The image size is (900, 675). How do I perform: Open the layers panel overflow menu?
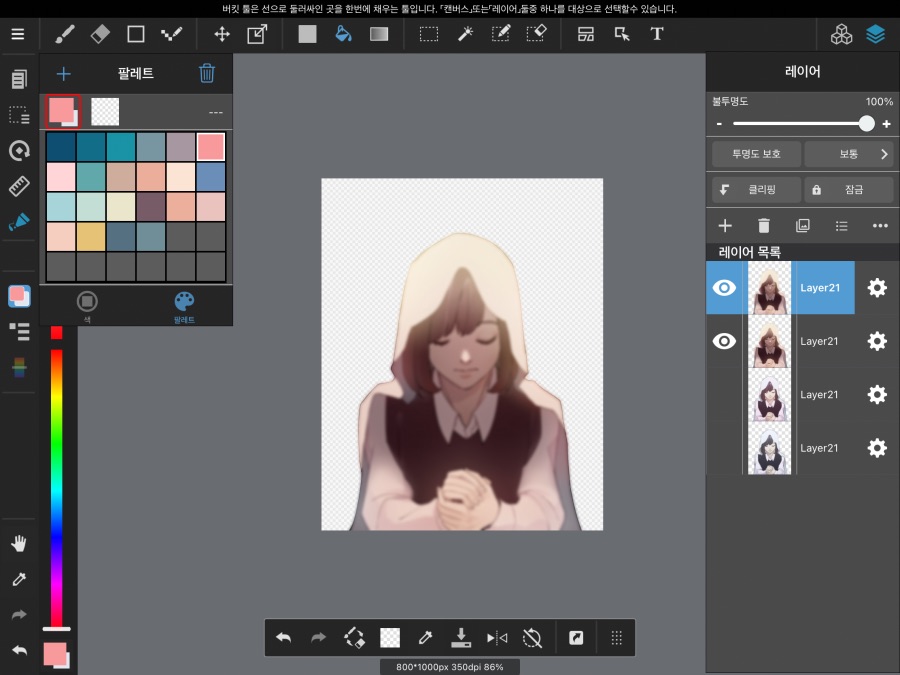pos(879,226)
